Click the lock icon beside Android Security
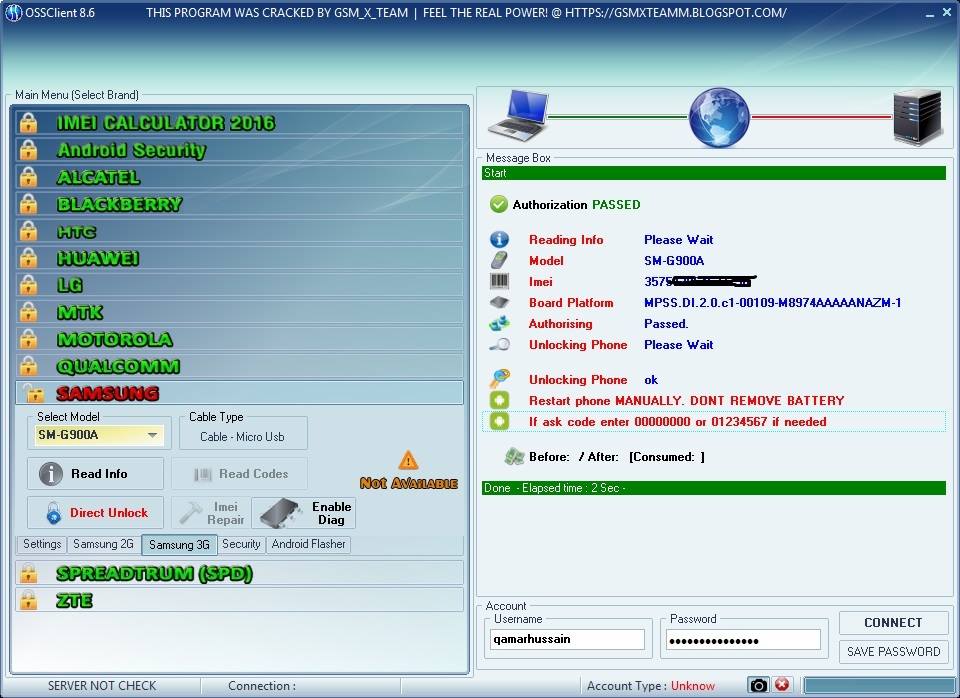 coord(28,149)
